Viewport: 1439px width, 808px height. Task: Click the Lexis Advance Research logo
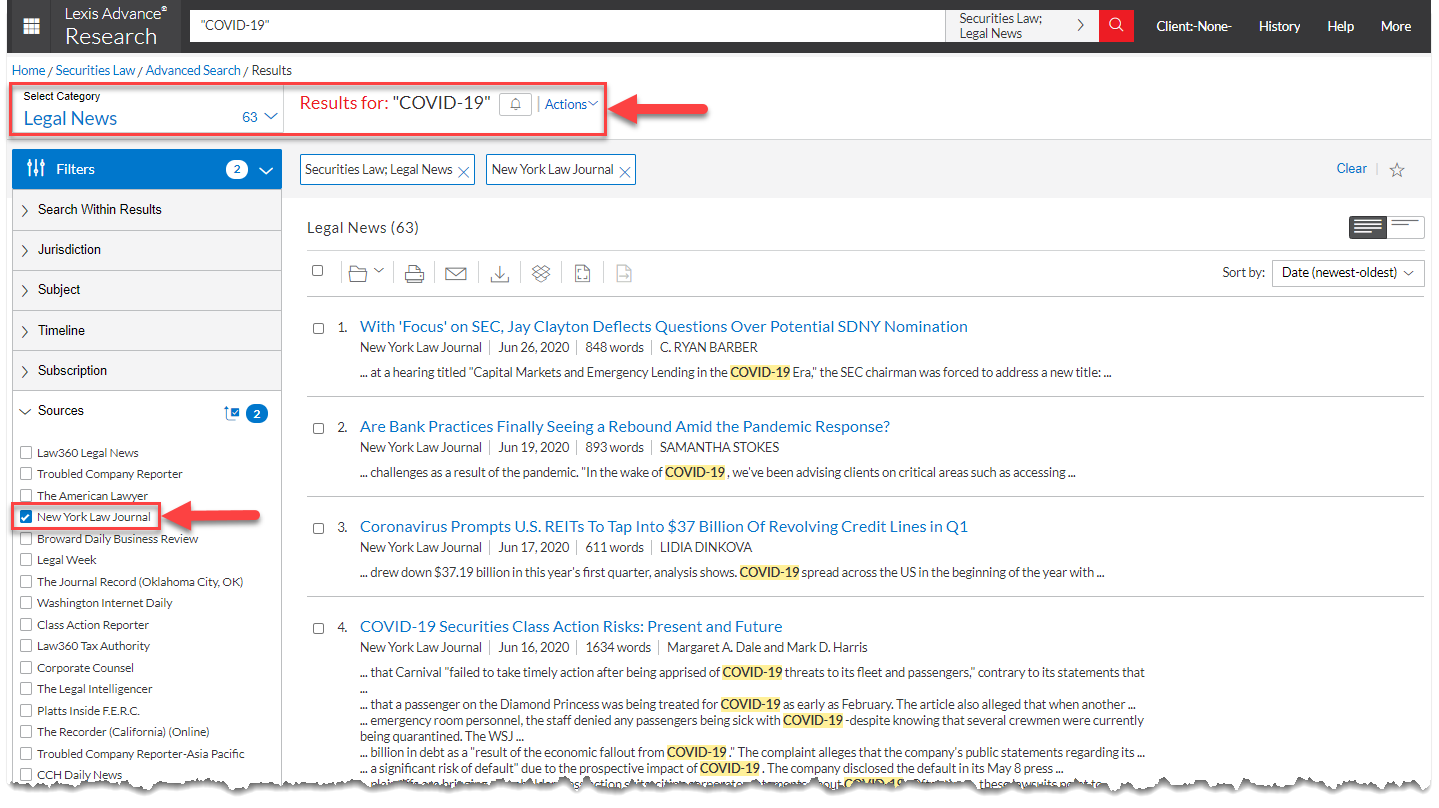(x=115, y=26)
